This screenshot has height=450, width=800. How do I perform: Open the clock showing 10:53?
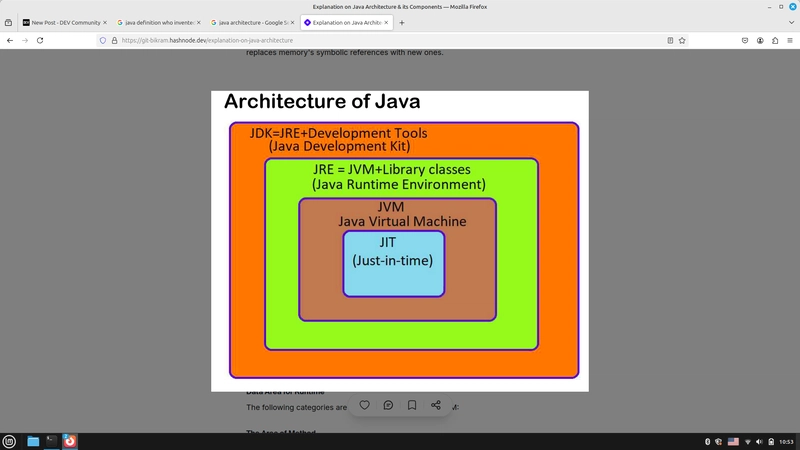click(x=786, y=442)
